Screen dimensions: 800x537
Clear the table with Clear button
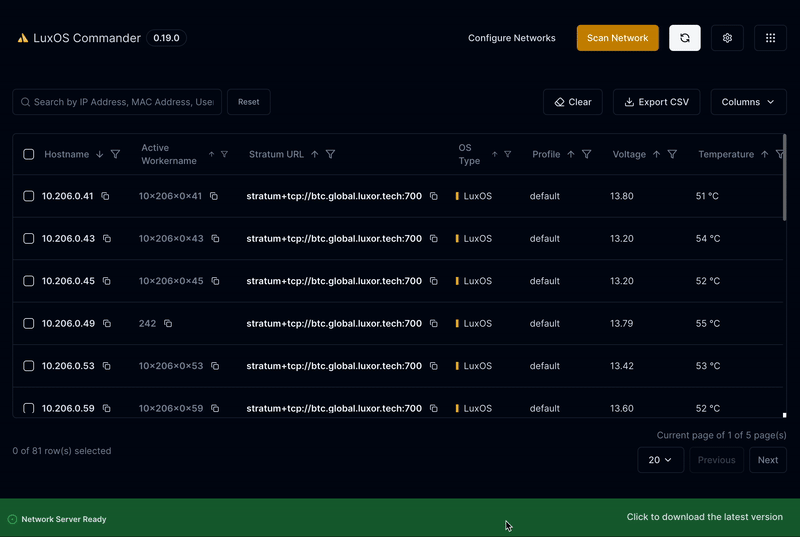click(572, 102)
